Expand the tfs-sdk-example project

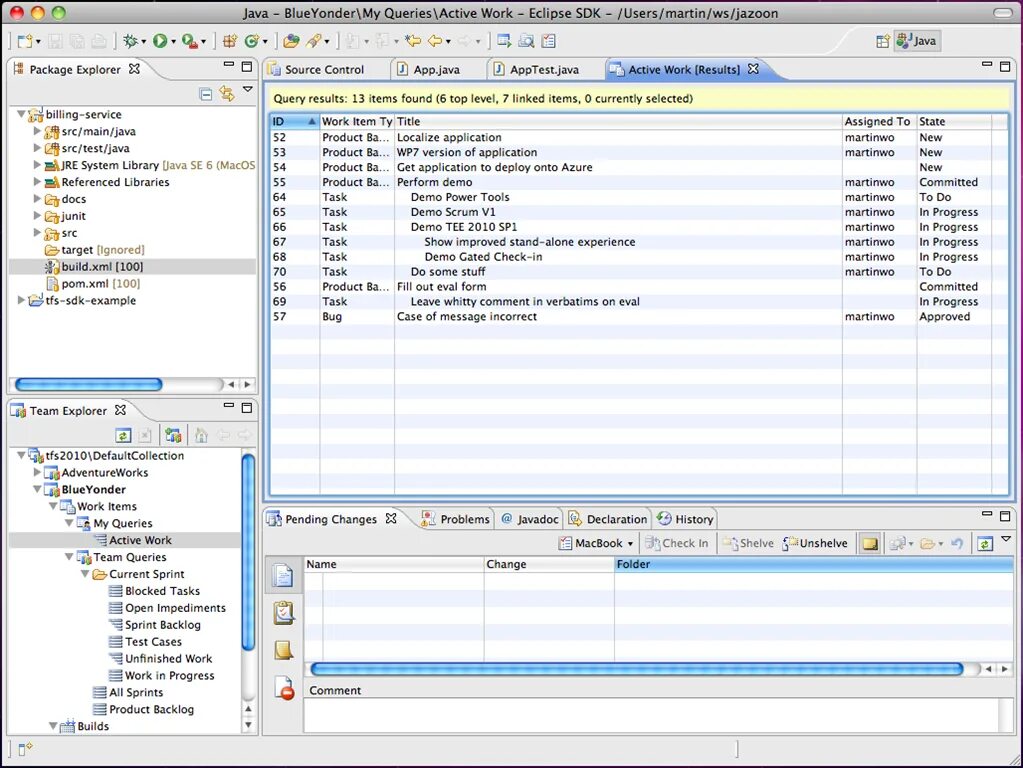tap(21, 300)
